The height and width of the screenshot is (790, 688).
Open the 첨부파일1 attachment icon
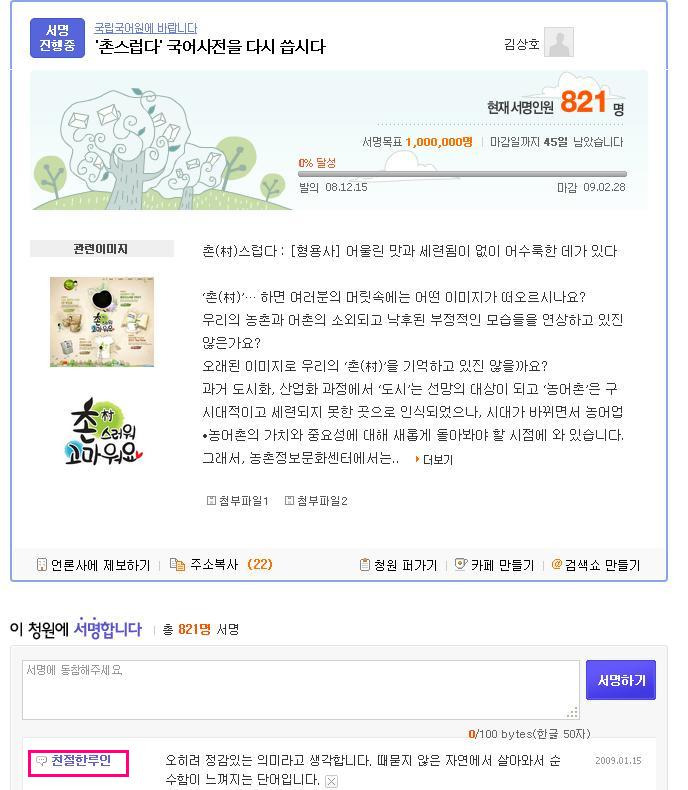pyautogui.click(x=212, y=500)
